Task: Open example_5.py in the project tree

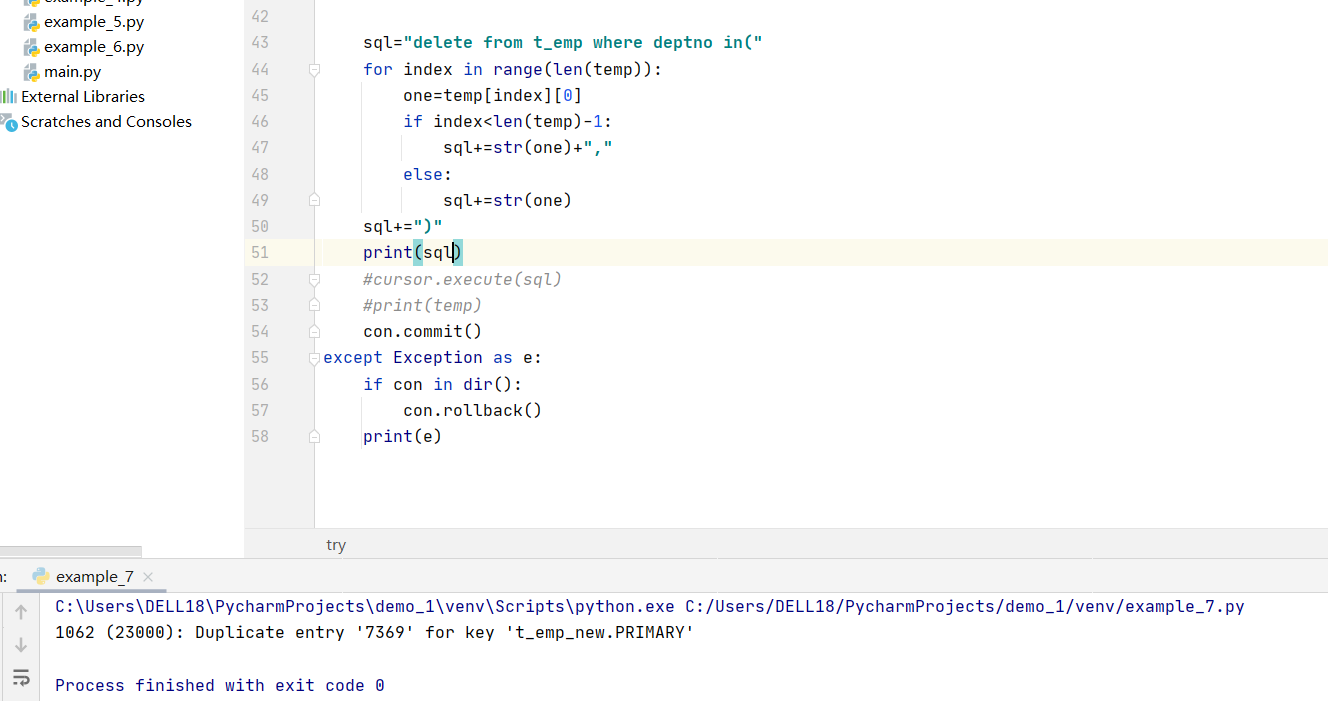Action: 93,22
